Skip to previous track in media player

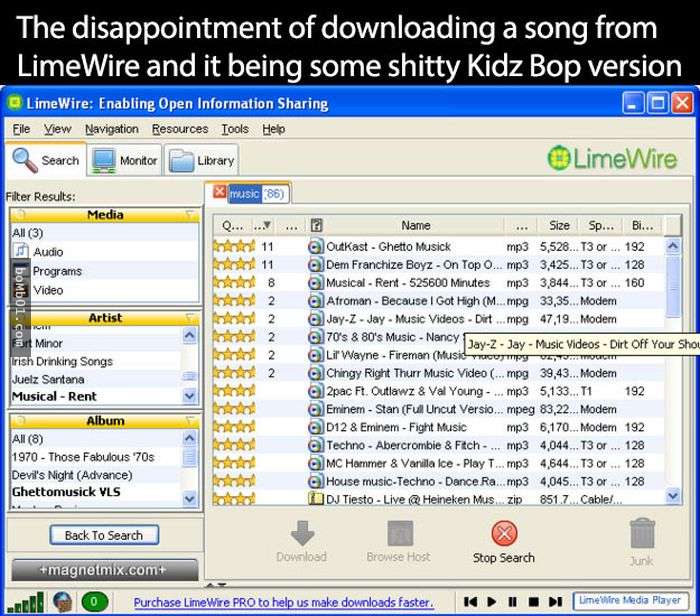[x=470, y=602]
